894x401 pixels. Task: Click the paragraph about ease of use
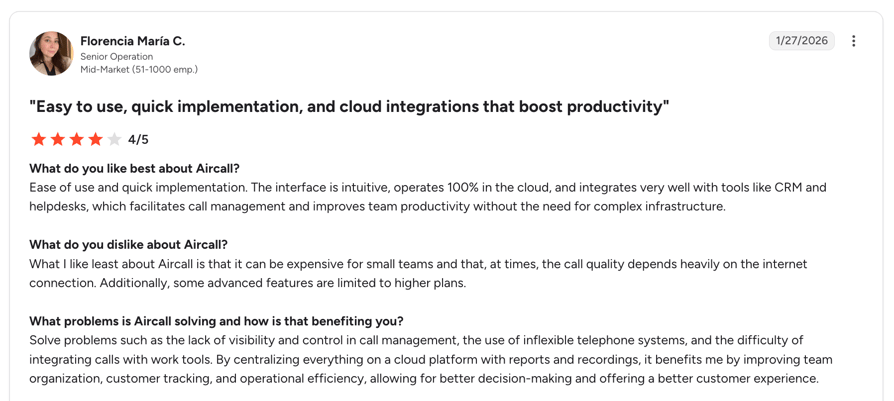click(428, 197)
